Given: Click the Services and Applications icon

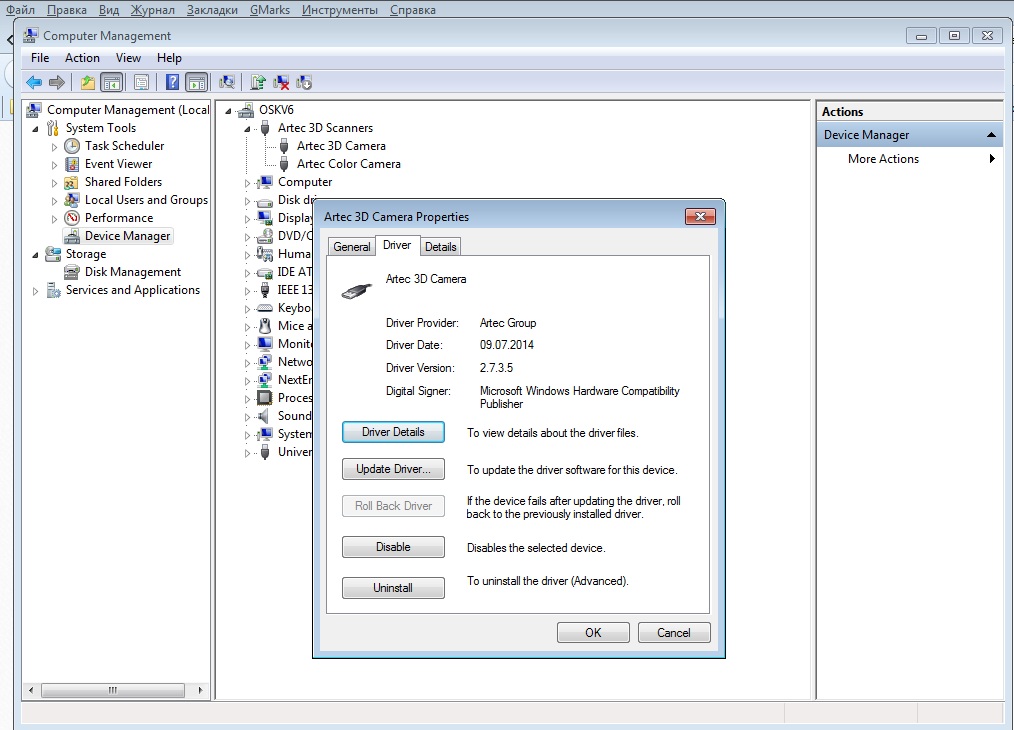Looking at the screenshot, I should tap(53, 290).
